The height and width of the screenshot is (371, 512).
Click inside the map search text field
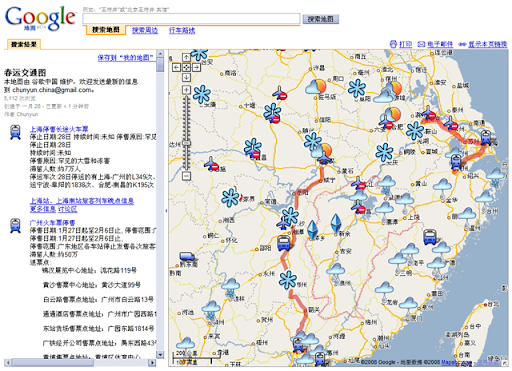click(191, 19)
